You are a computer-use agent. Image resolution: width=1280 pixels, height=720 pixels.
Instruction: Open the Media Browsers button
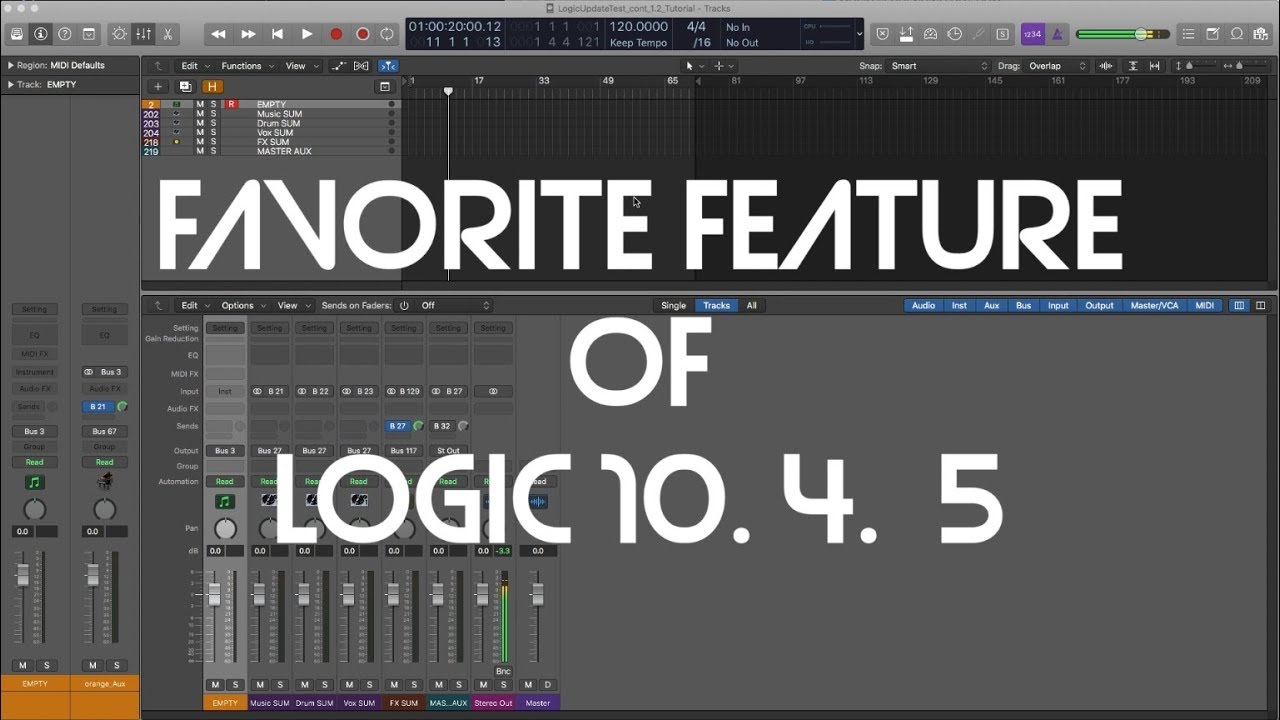point(1261,34)
